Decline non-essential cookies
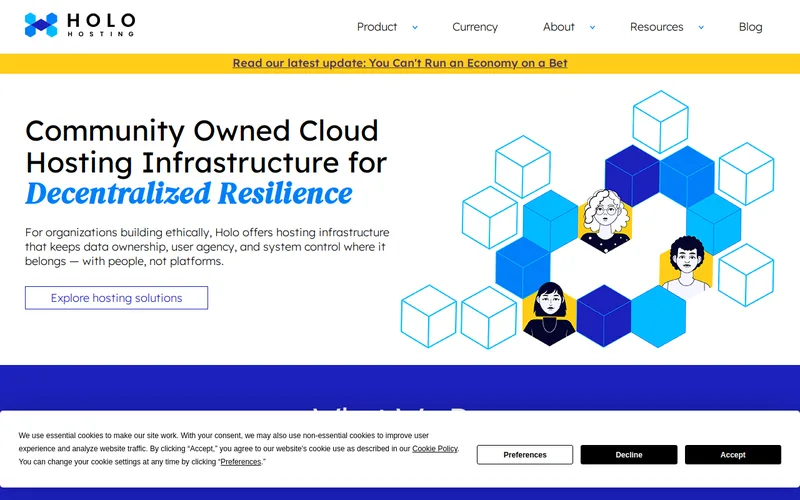 pos(629,455)
